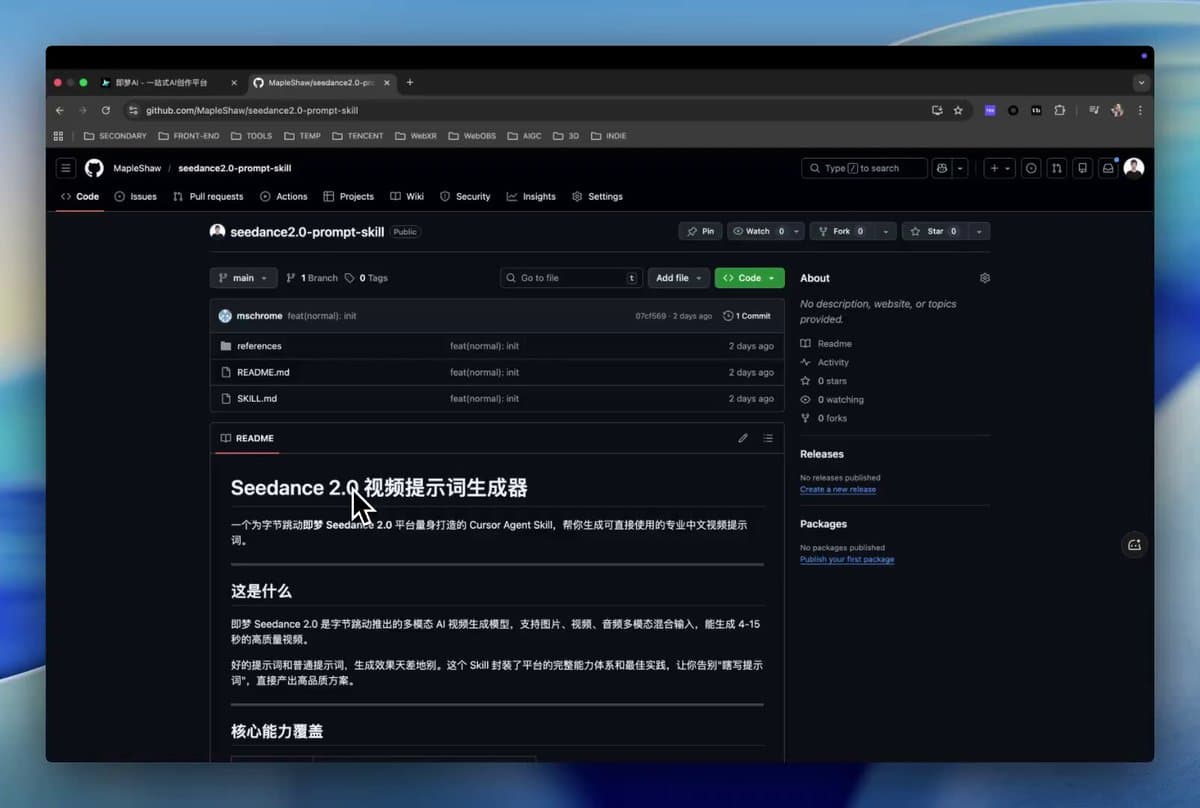Open the README.md file
Image resolution: width=1200 pixels, height=808 pixels.
coord(263,372)
